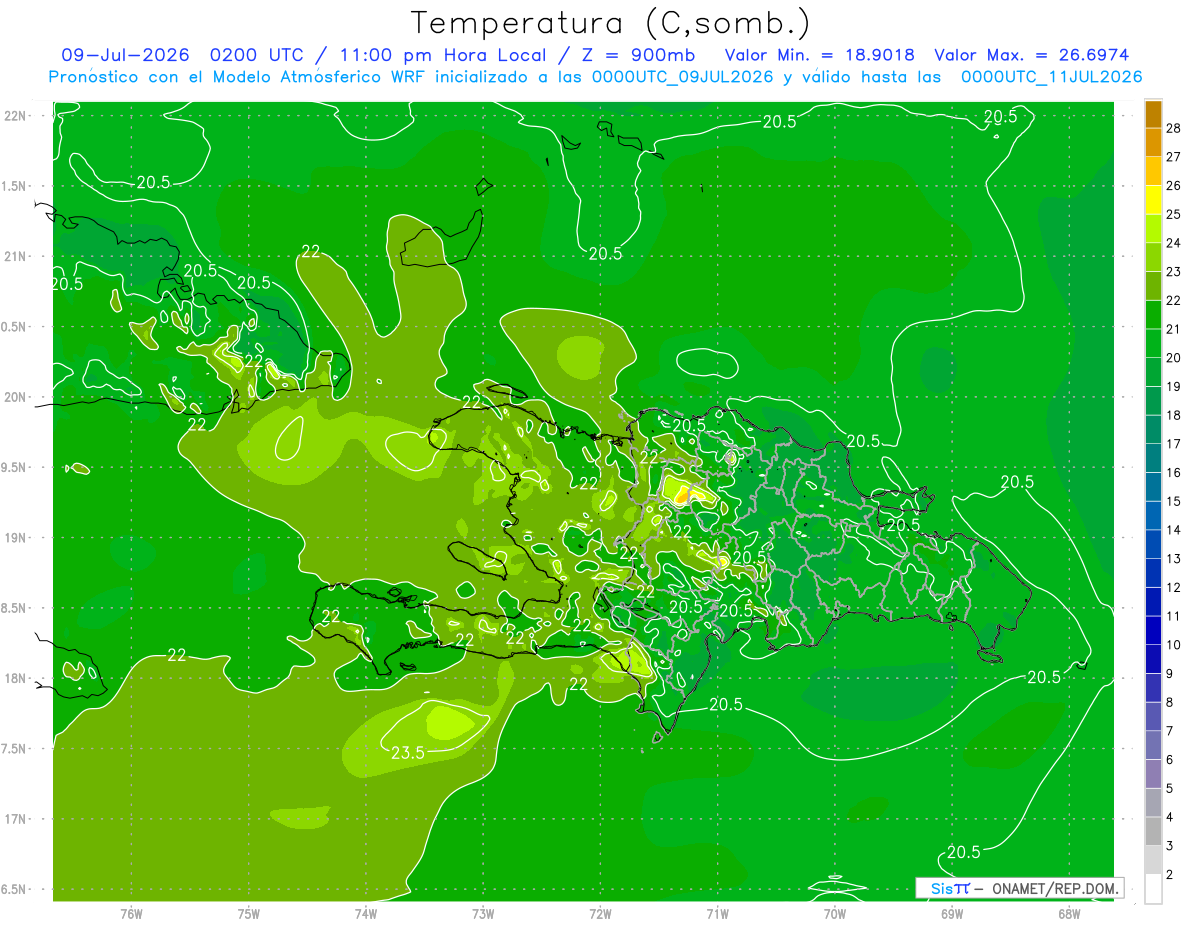Click the "Temperatura (C,somb.)" chart title

[611, 23]
